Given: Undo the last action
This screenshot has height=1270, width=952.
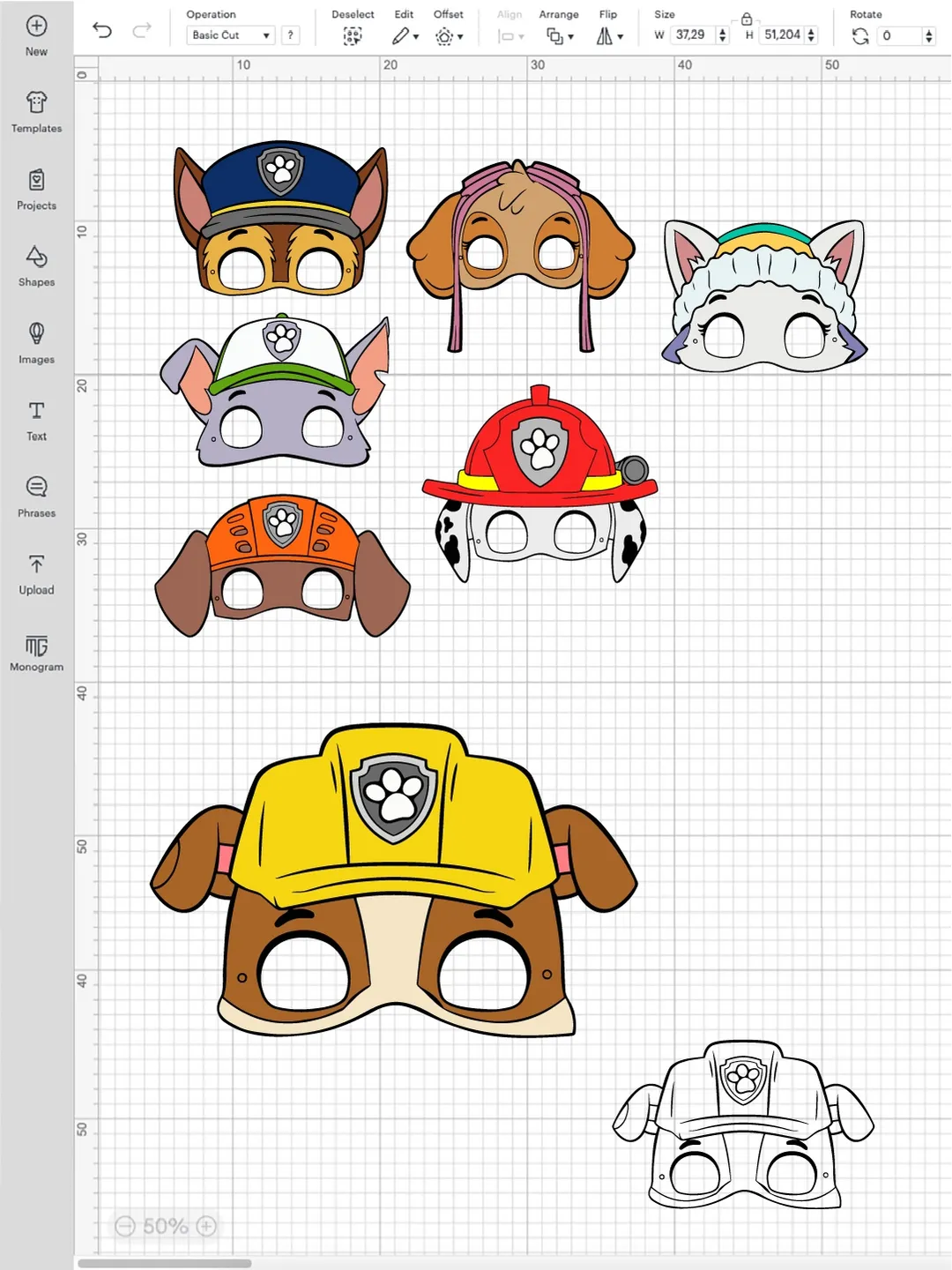Looking at the screenshot, I should click(x=103, y=30).
